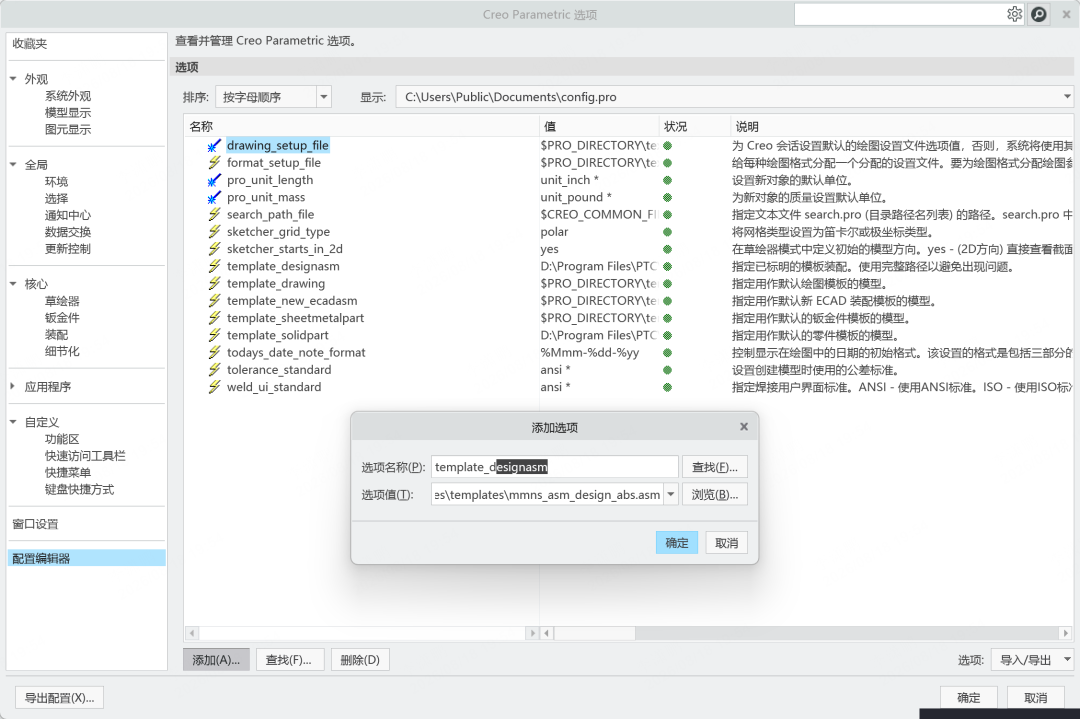Click the top search input field

[900, 14]
